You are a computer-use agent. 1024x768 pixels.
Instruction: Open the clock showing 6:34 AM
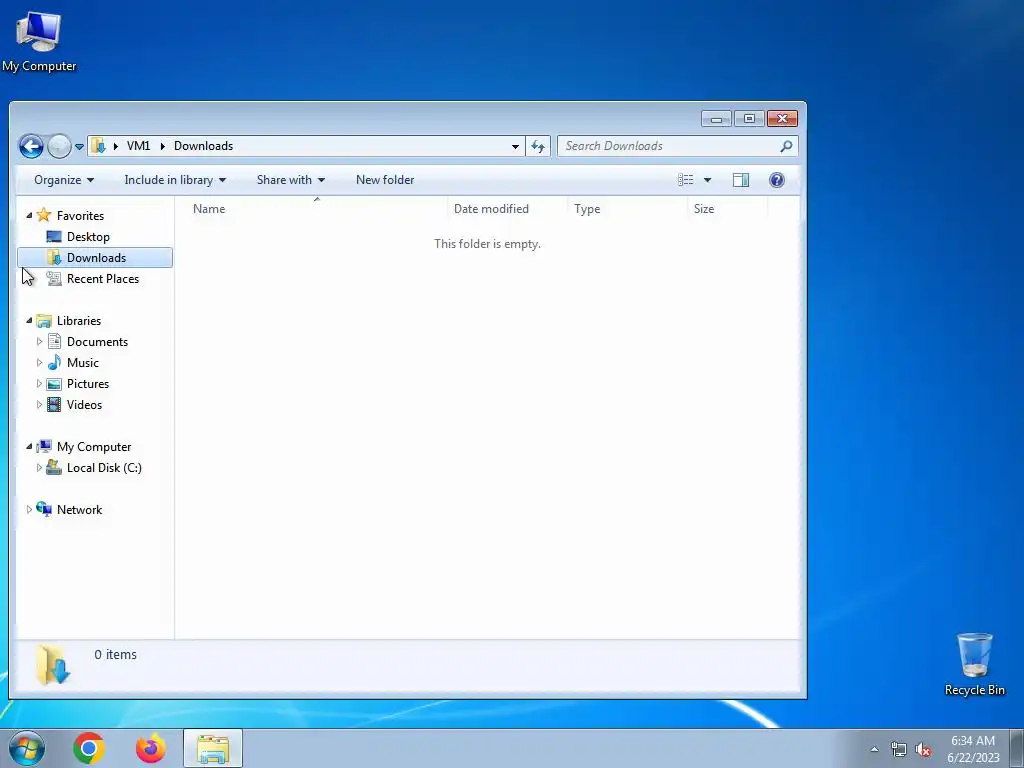click(x=973, y=749)
